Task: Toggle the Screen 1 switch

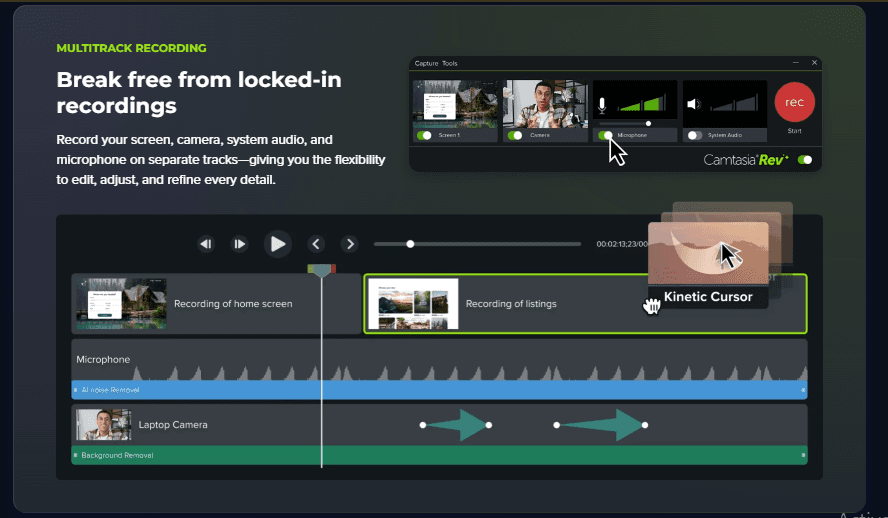Action: (x=424, y=135)
